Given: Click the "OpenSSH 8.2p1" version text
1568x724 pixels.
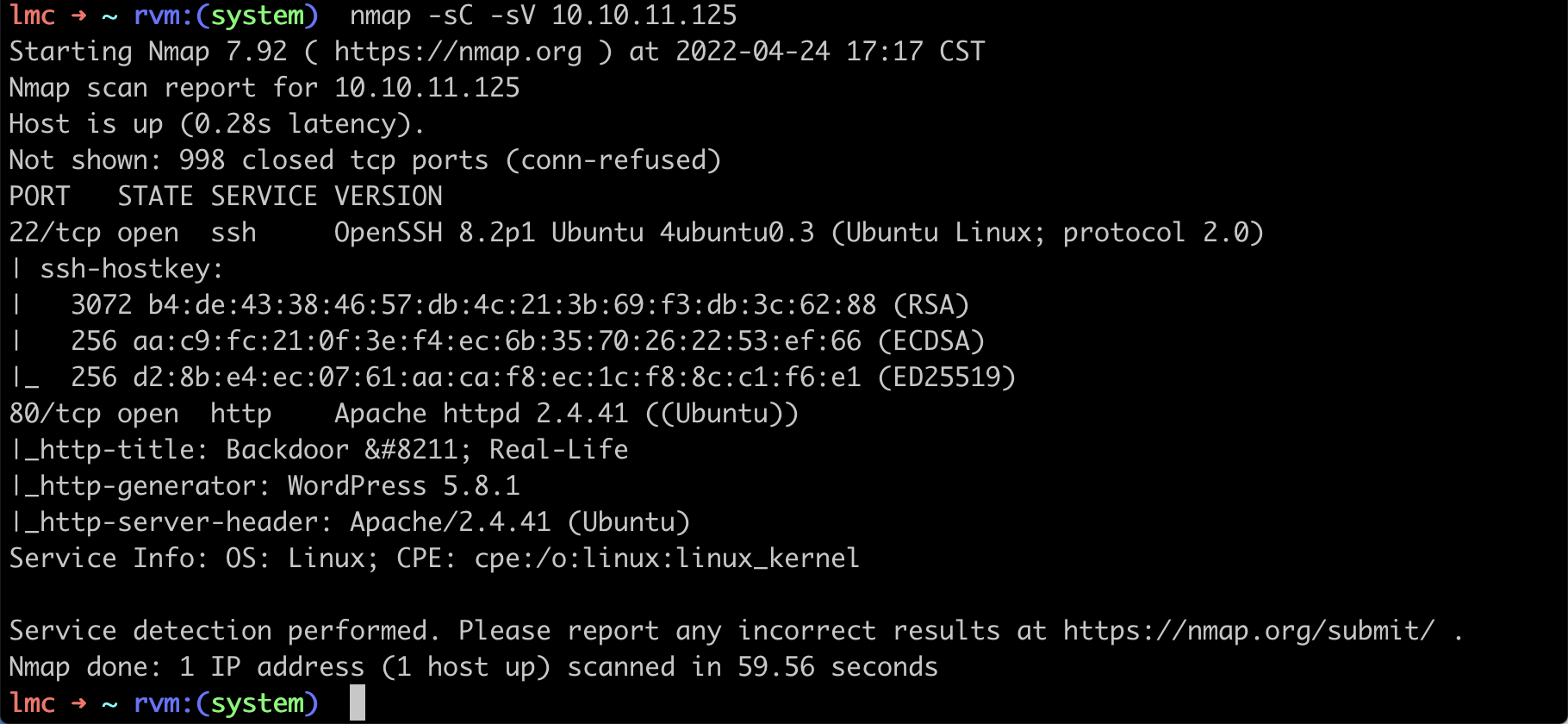Looking at the screenshot, I should point(434,233).
